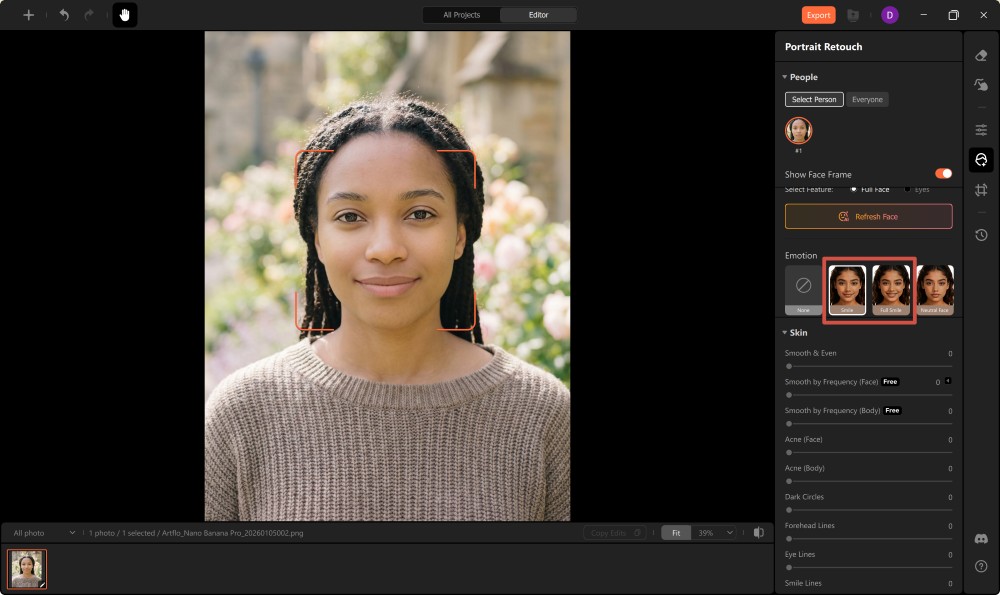Collapse the People section
Screen dimensions: 1000x595
[x=785, y=77]
